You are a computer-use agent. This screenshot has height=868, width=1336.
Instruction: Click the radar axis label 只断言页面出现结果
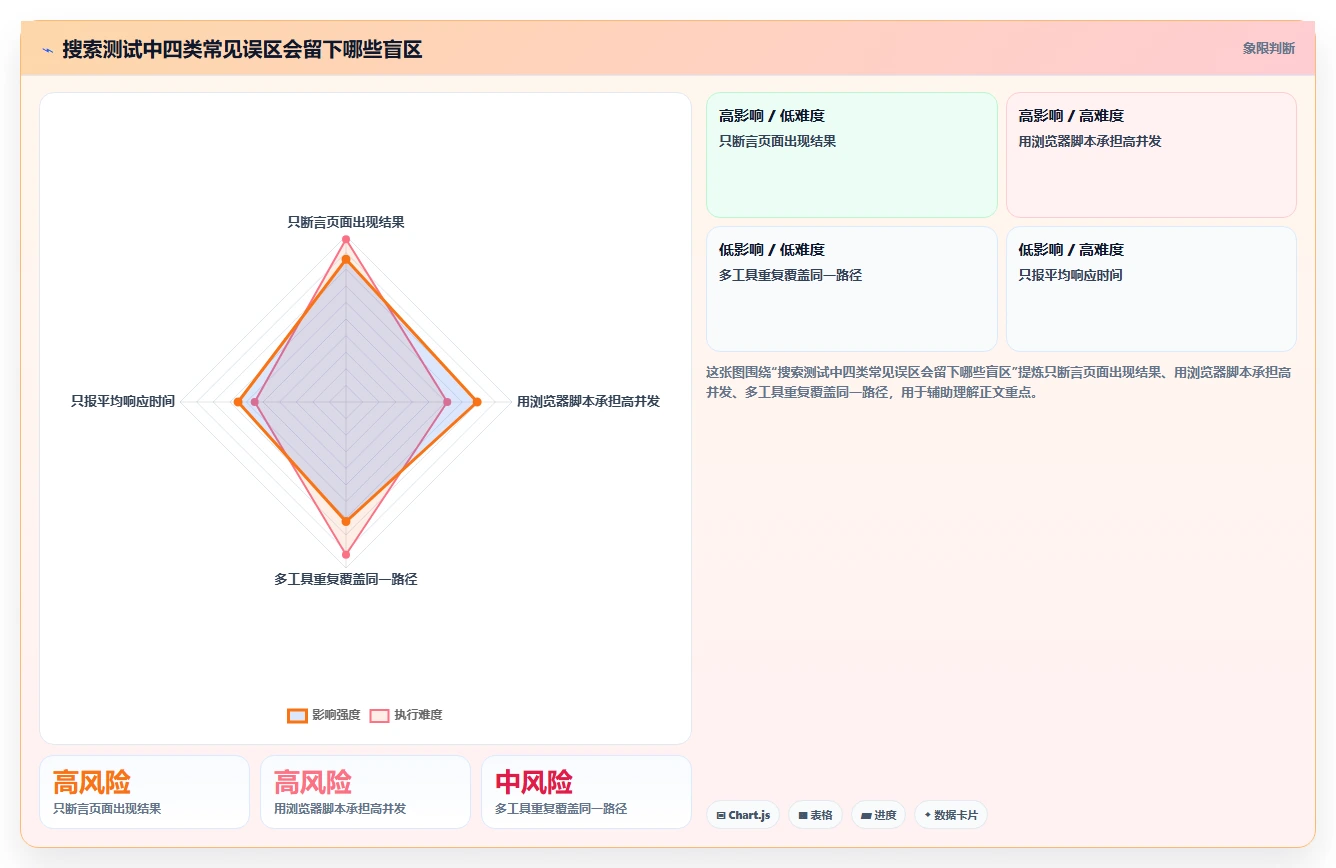click(x=346, y=222)
